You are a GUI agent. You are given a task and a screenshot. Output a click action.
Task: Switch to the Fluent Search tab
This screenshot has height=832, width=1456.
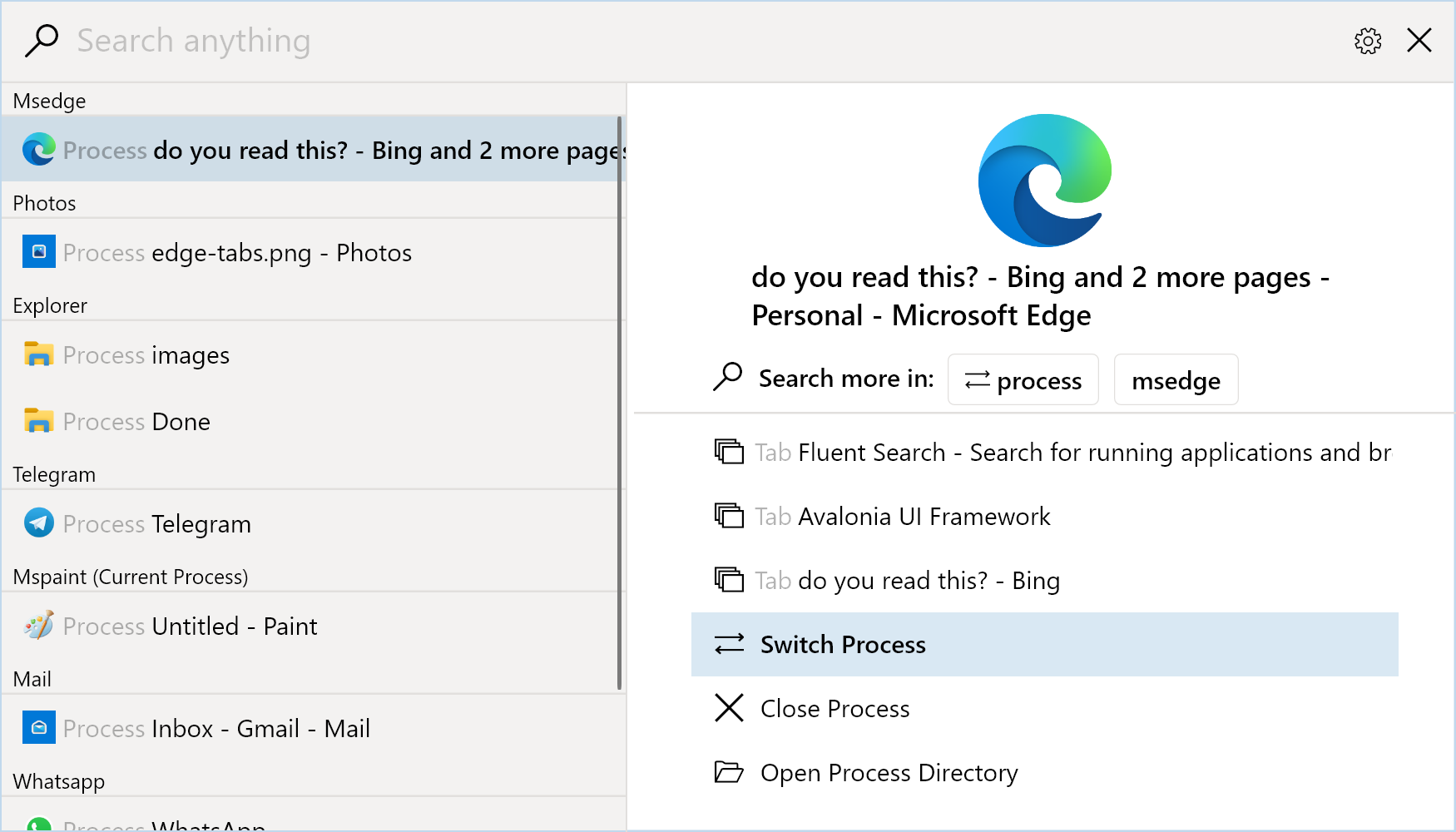click(x=1052, y=453)
